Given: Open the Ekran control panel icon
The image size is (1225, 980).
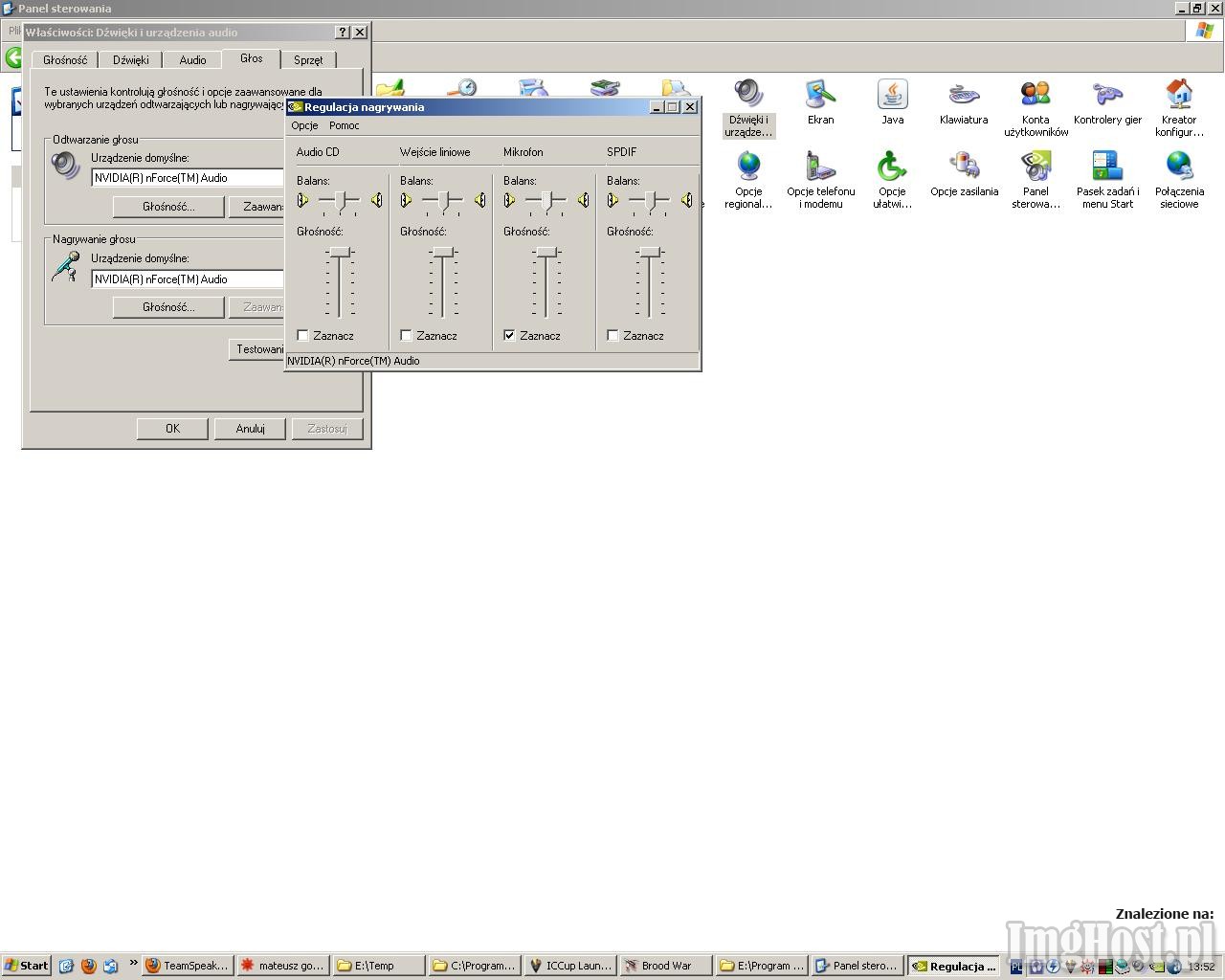Looking at the screenshot, I should click(820, 94).
